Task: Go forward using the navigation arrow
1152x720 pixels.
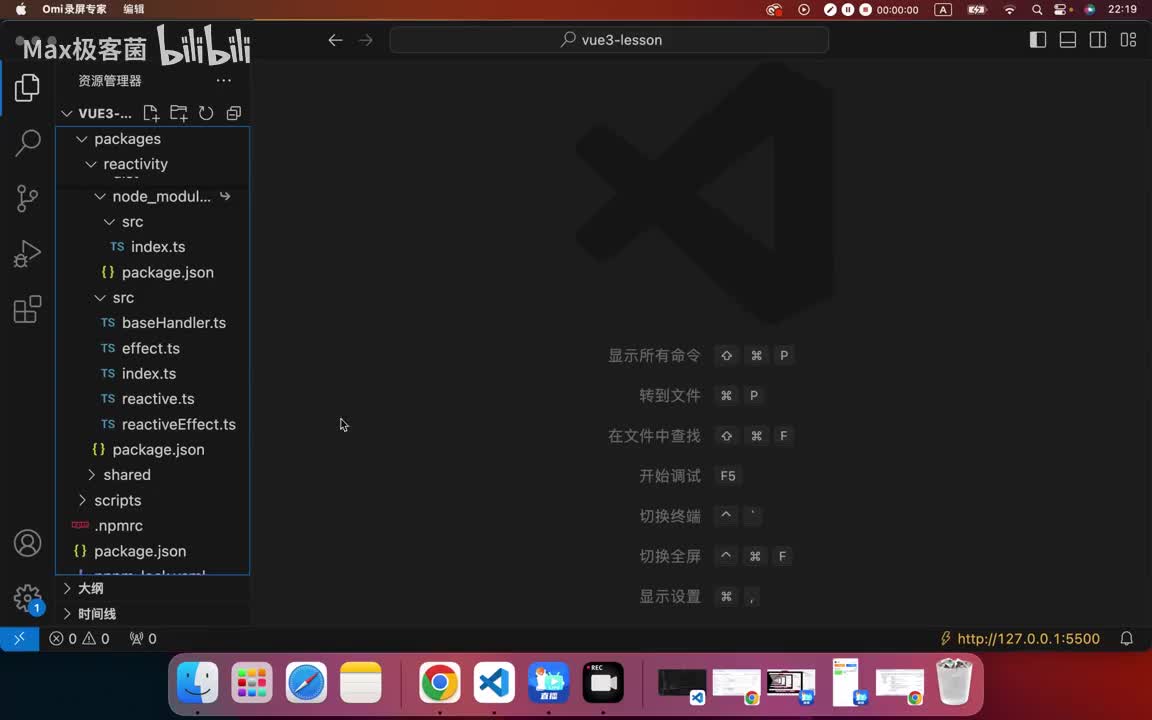Action: (366, 40)
